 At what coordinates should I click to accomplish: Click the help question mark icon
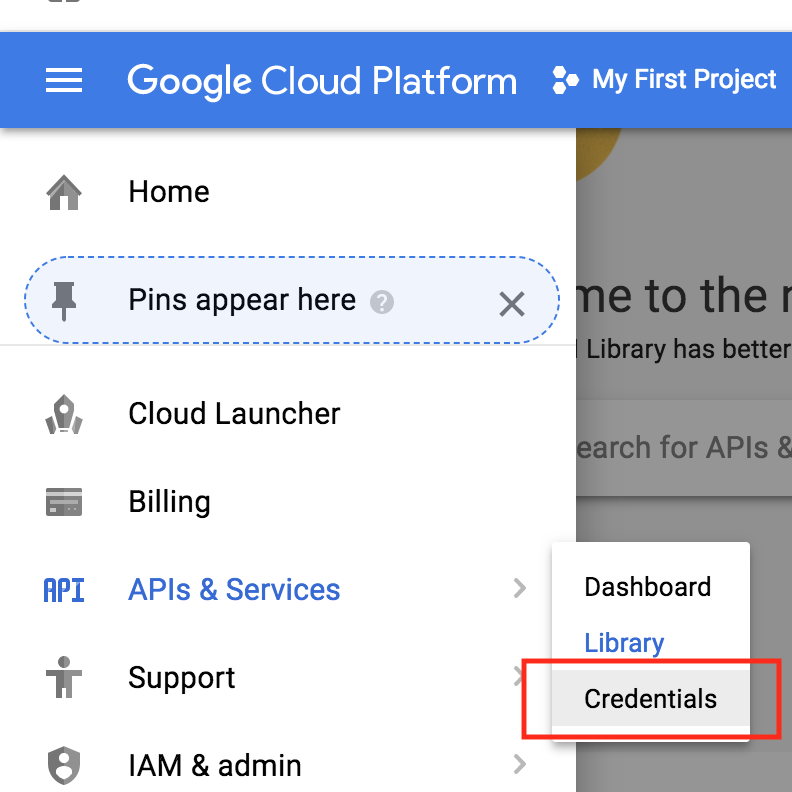(x=381, y=302)
